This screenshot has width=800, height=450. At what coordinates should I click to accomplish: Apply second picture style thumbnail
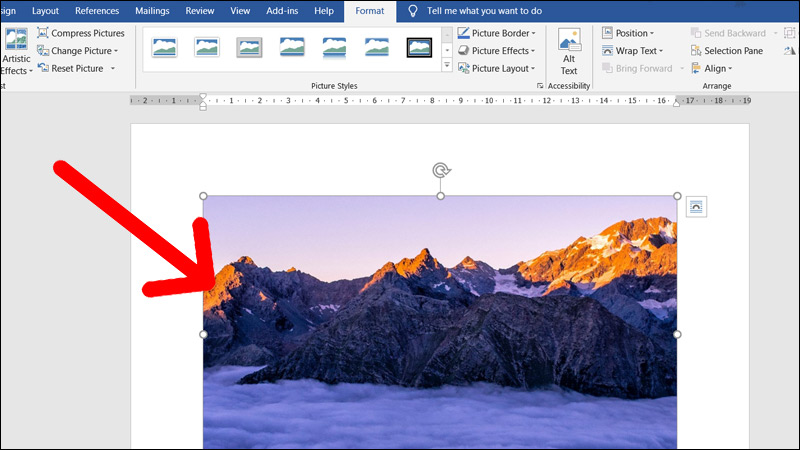click(x=207, y=47)
